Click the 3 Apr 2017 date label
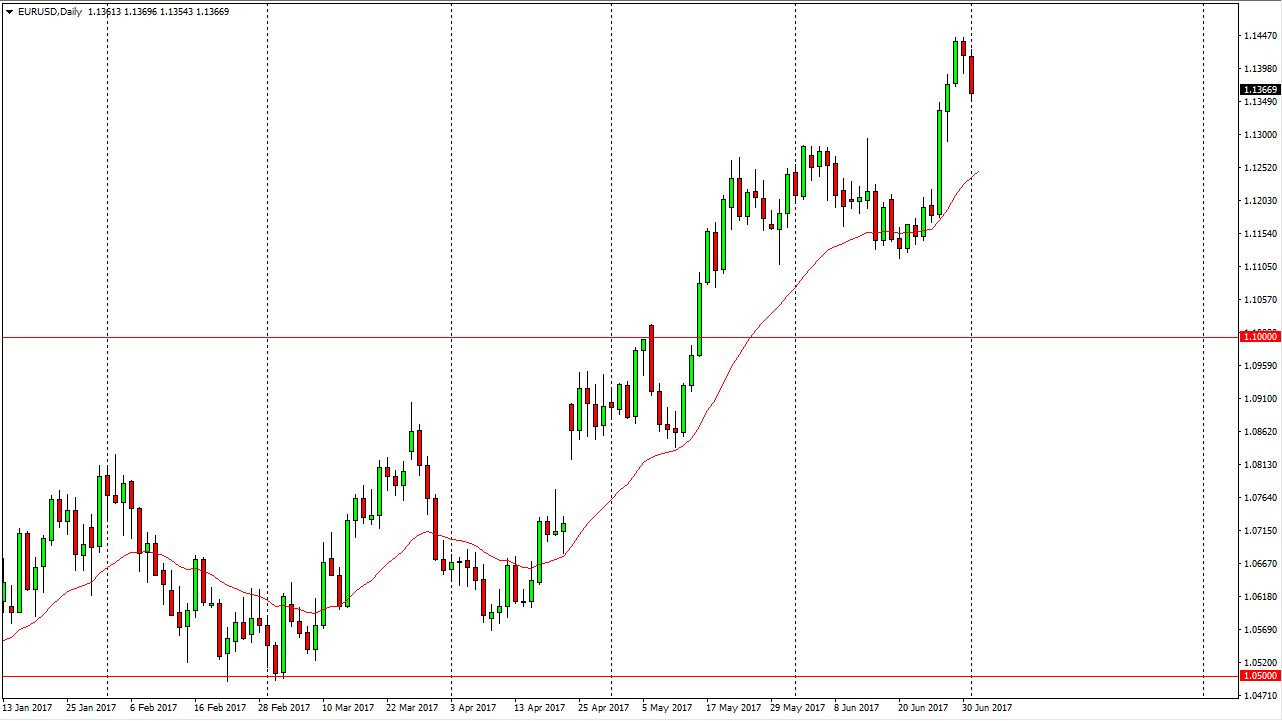 point(475,708)
